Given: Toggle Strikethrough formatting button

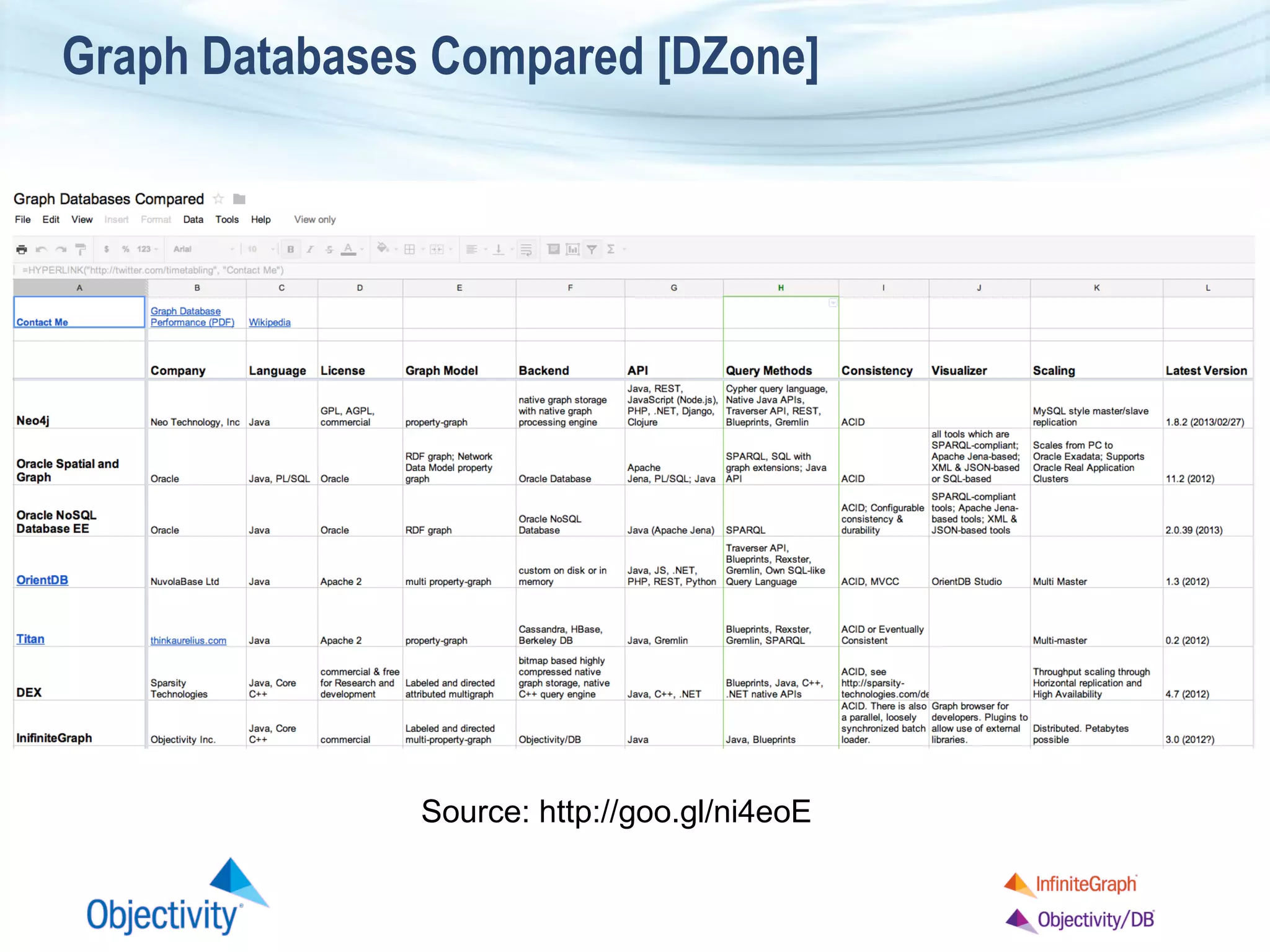Looking at the screenshot, I should tap(329, 249).
